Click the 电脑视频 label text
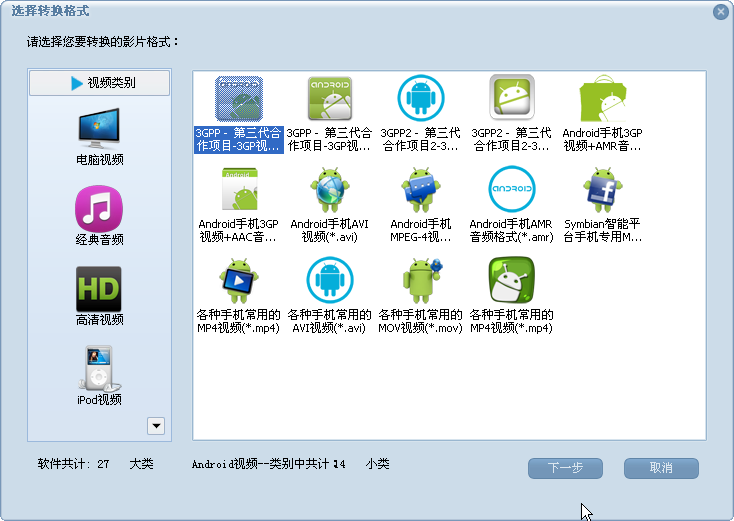Viewport: 734px width, 521px height. tap(99, 160)
